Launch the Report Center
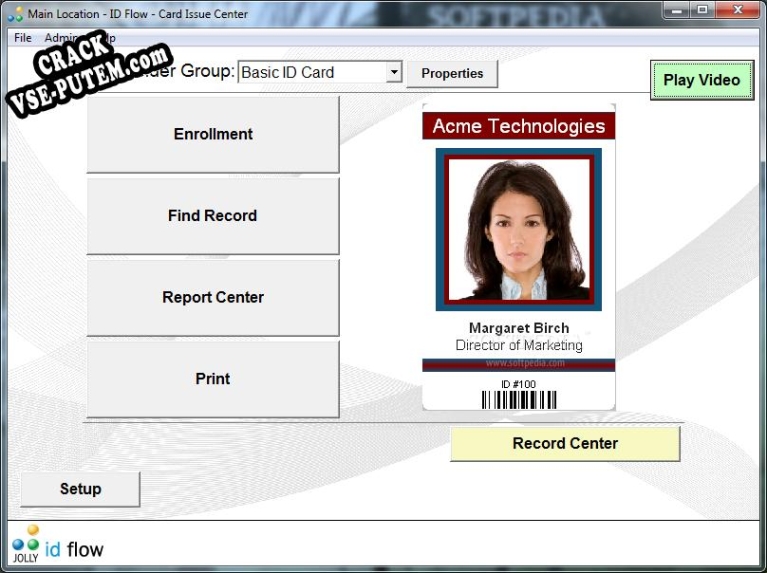This screenshot has width=767, height=573. click(x=213, y=298)
